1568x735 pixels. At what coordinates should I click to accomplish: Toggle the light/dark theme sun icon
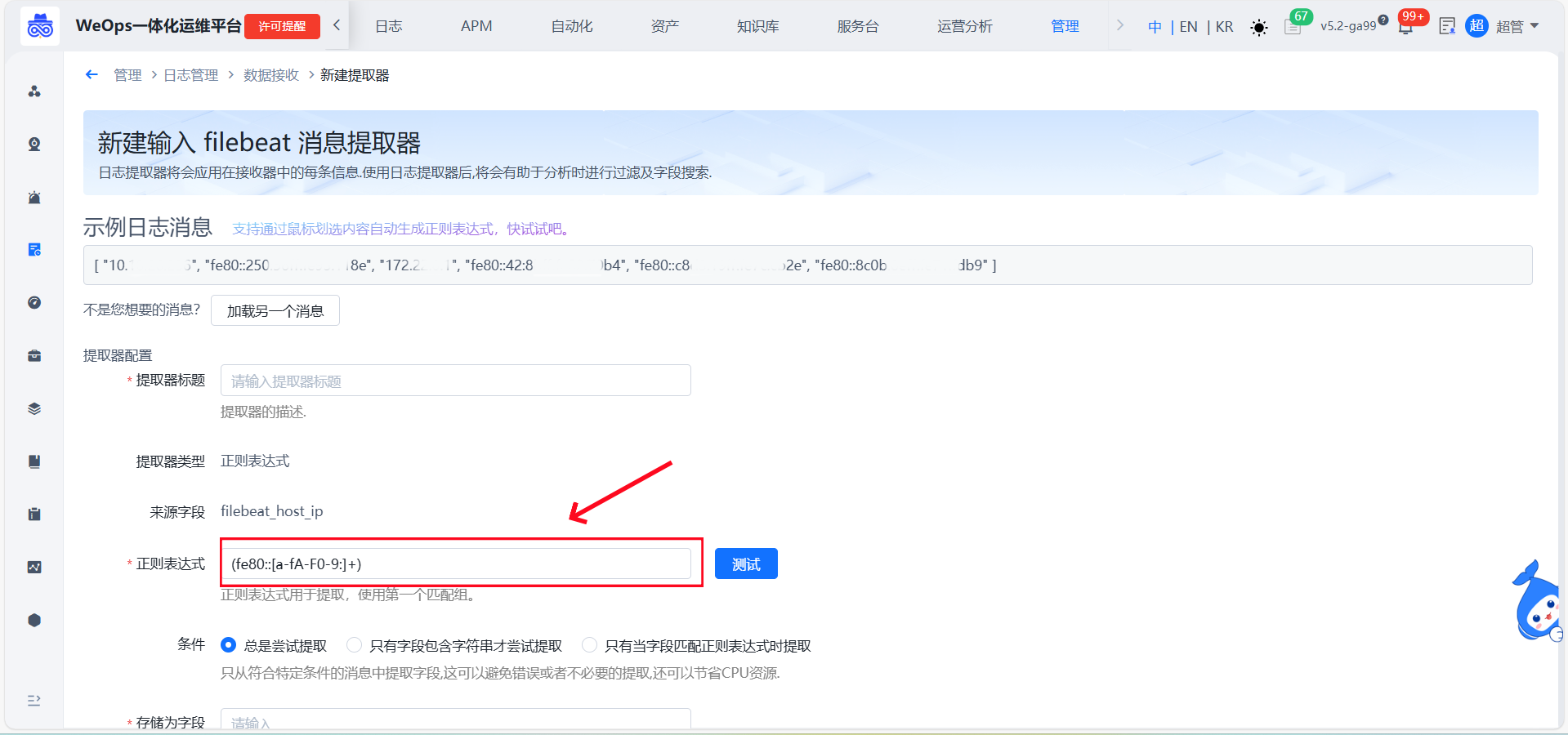tap(1259, 28)
